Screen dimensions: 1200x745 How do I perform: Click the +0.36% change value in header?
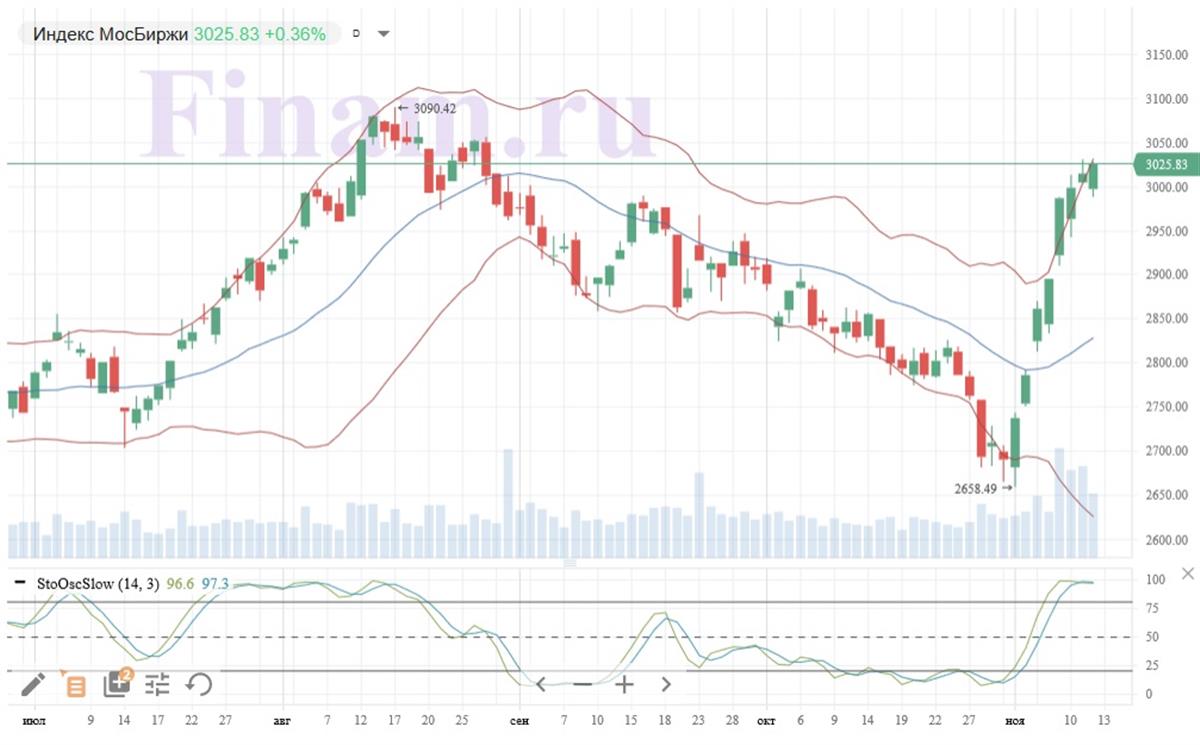295,34
